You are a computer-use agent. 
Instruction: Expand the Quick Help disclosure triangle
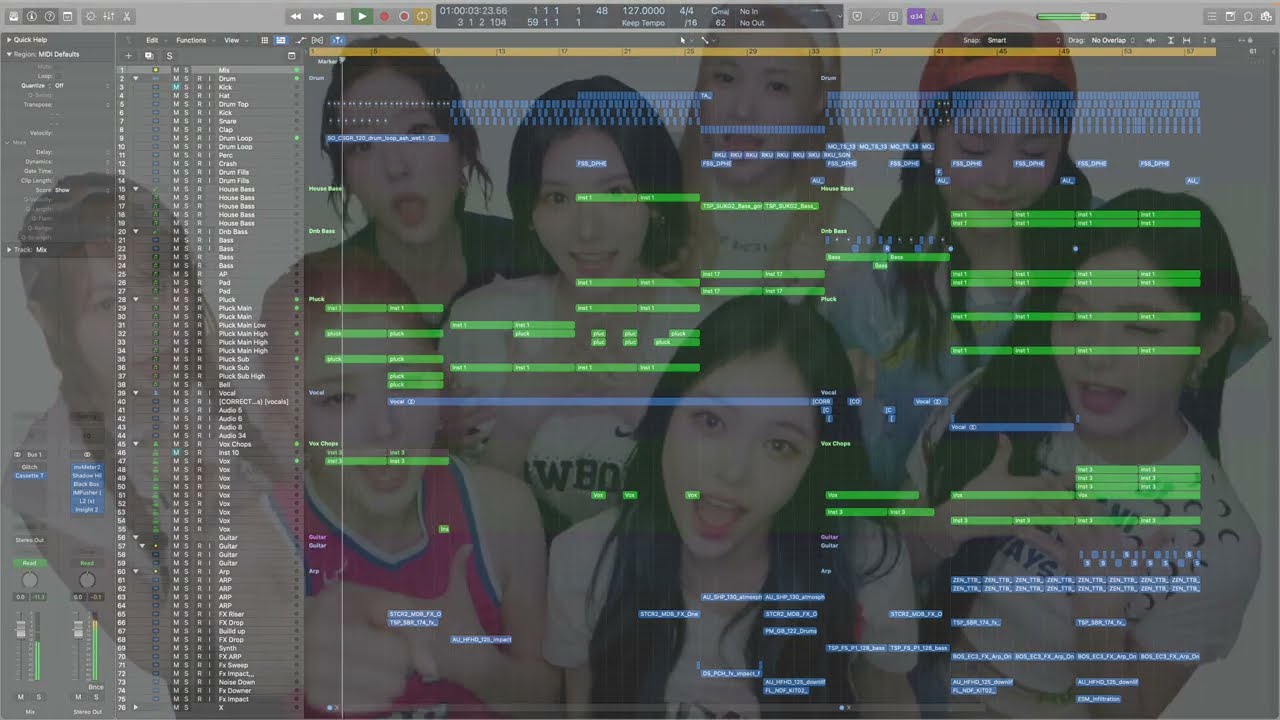click(8, 40)
